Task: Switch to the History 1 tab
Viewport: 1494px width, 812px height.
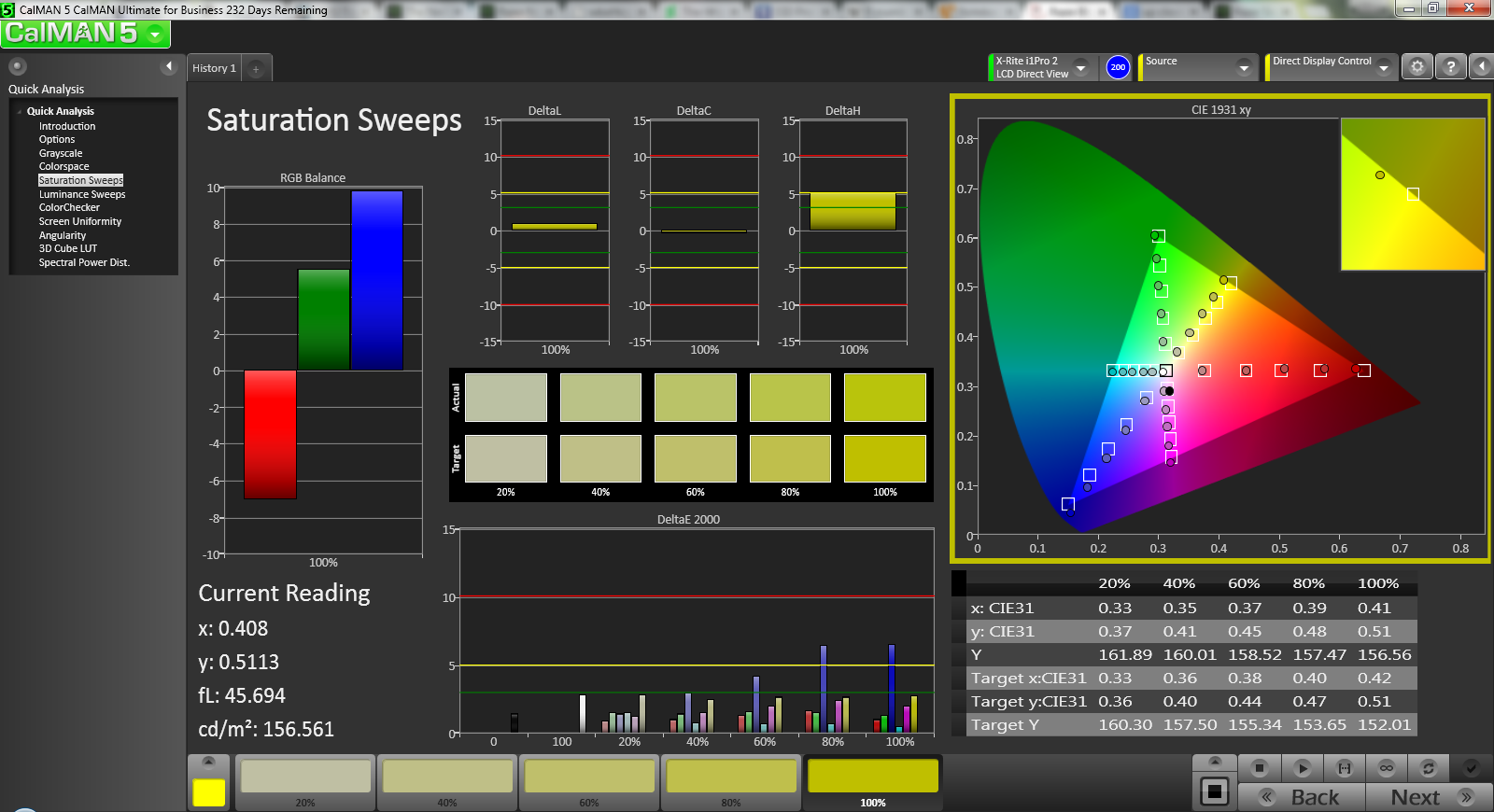Action: click(x=214, y=68)
